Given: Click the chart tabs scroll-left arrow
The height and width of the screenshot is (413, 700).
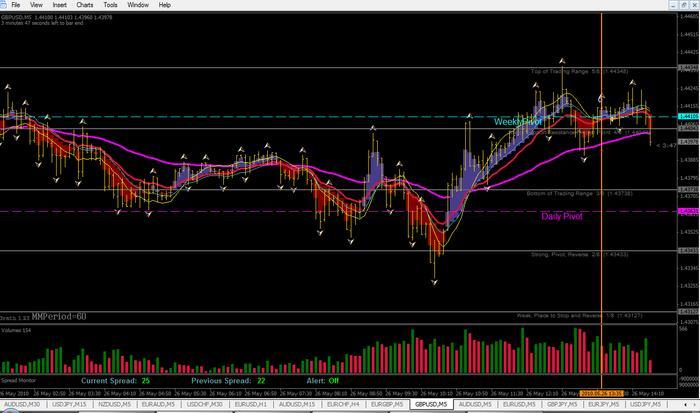Looking at the screenshot, I should pos(686,405).
